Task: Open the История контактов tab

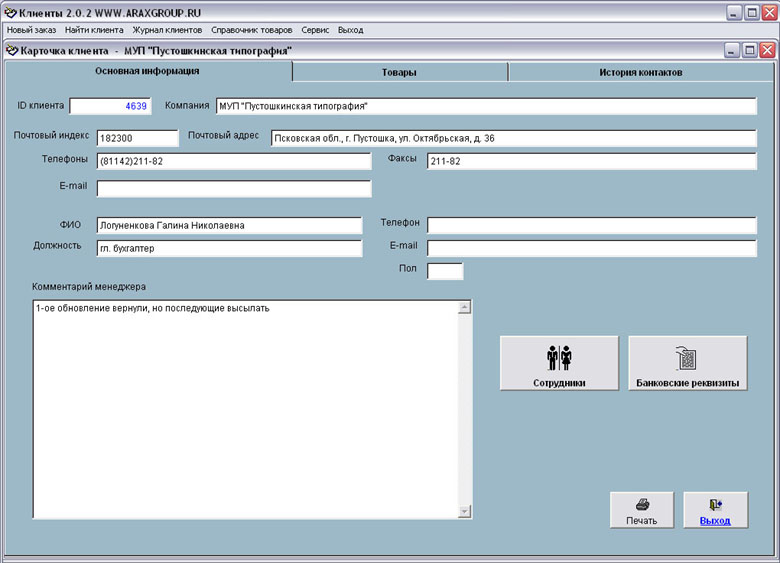Action: [640, 72]
